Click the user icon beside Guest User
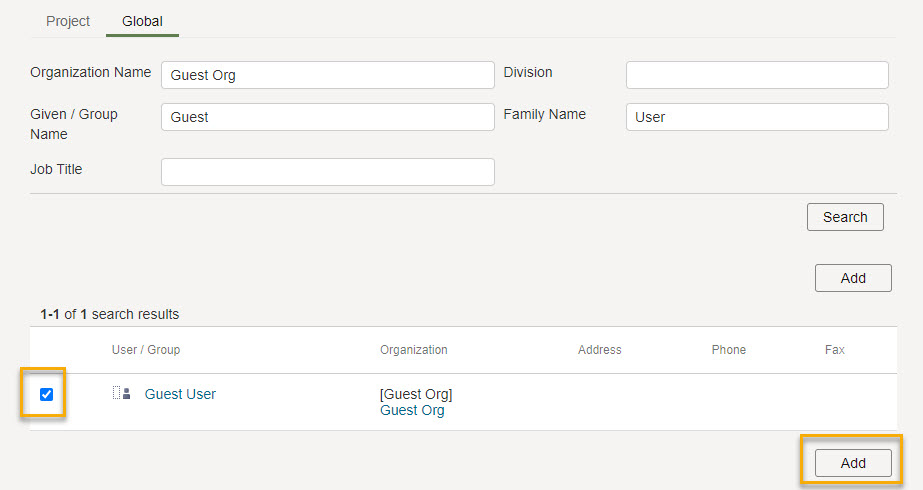Viewport: 923px width, 490px height. click(122, 394)
